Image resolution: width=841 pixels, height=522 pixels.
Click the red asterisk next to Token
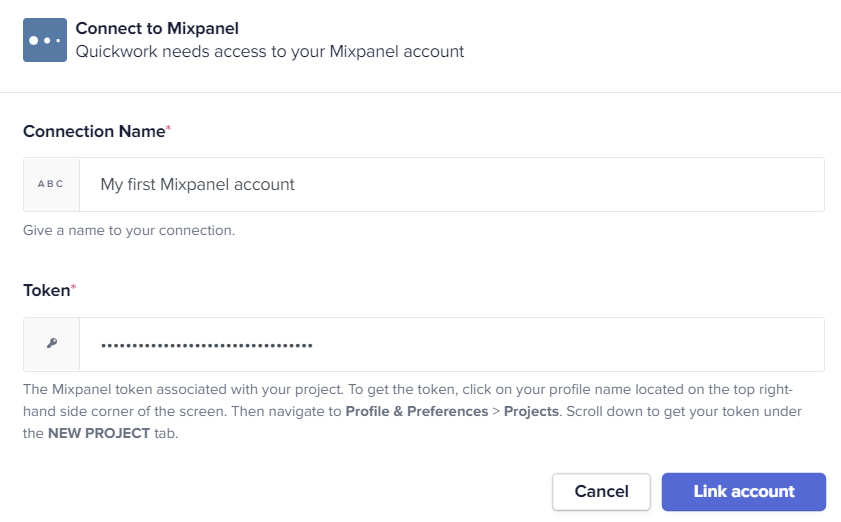73,287
